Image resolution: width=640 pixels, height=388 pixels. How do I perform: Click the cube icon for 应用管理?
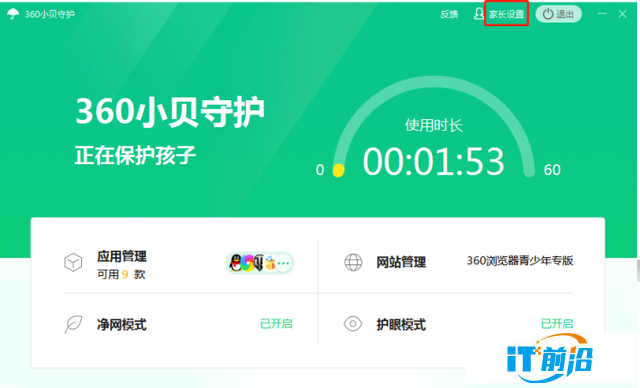(73, 262)
